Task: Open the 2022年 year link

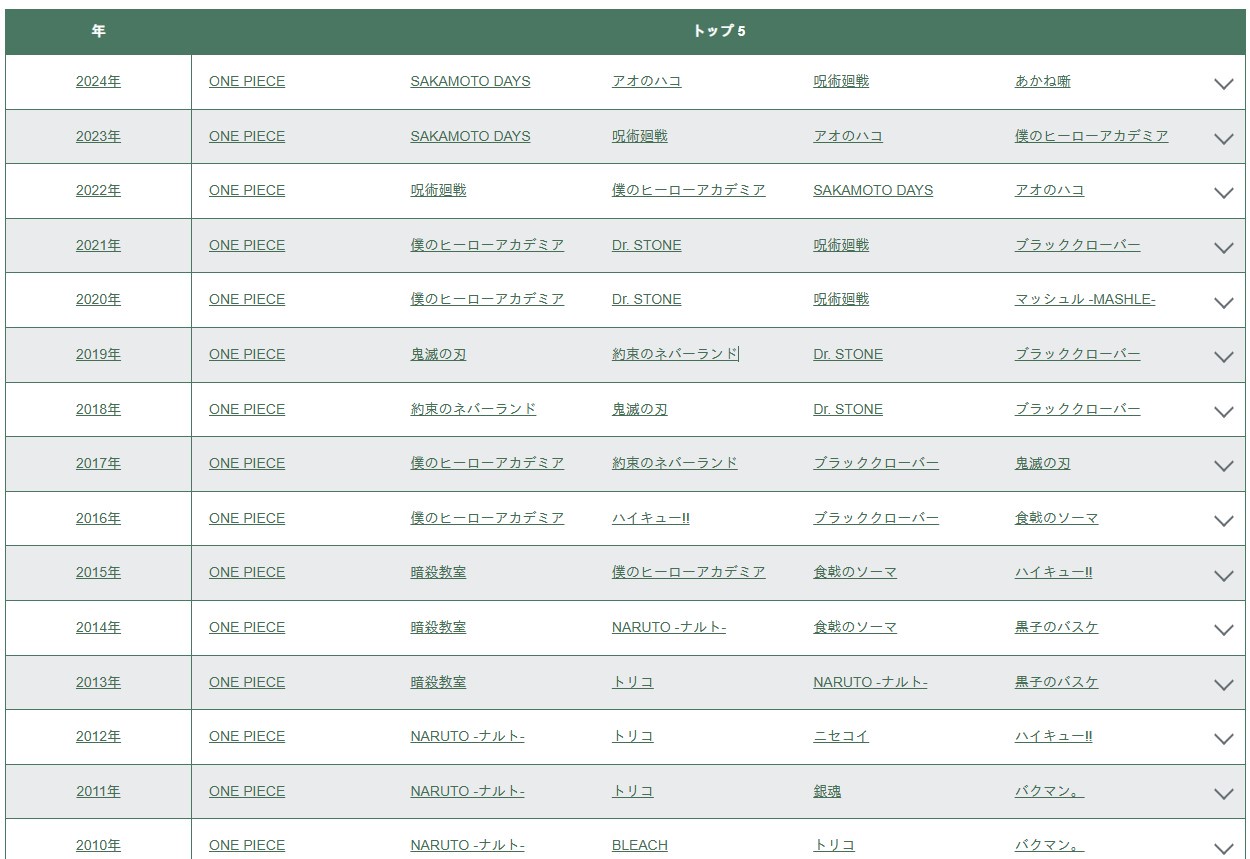Action: [x=98, y=190]
